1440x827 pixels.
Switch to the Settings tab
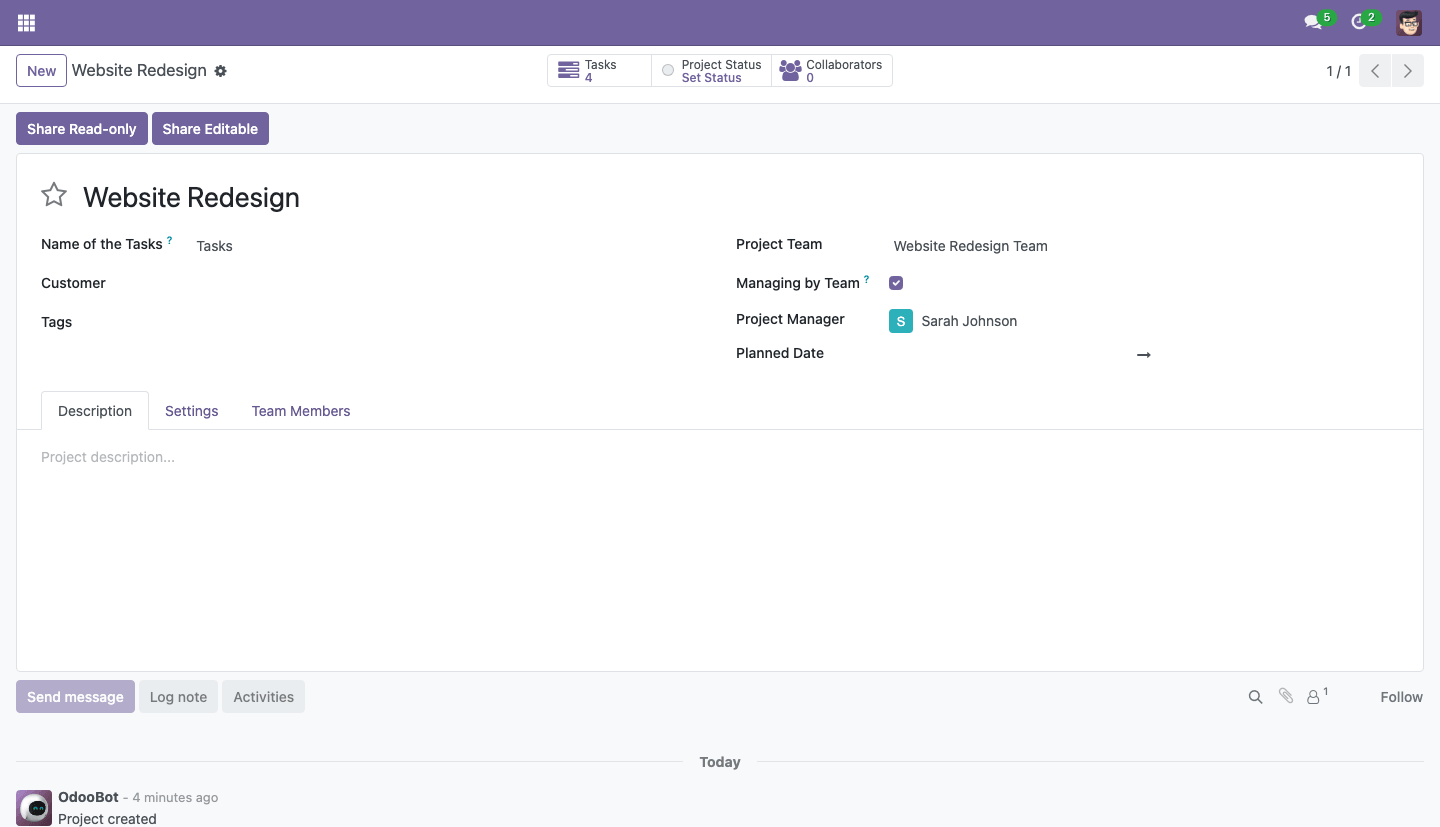pos(192,411)
